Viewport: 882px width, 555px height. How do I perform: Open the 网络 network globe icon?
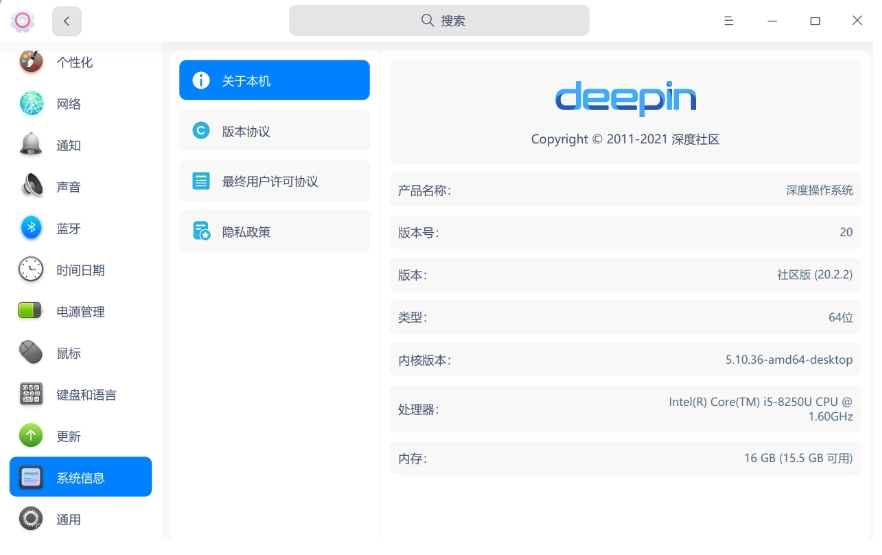[31, 103]
